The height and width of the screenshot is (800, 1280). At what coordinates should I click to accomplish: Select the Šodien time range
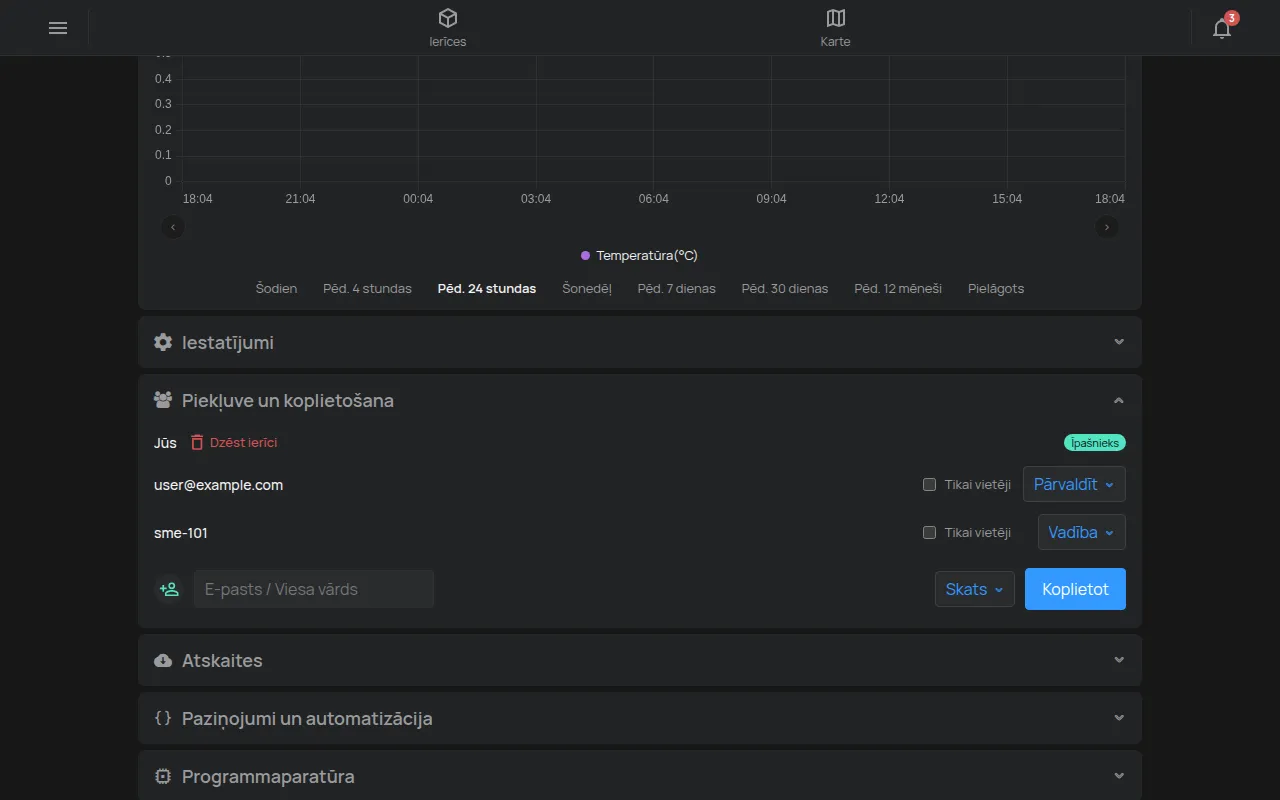pos(276,289)
